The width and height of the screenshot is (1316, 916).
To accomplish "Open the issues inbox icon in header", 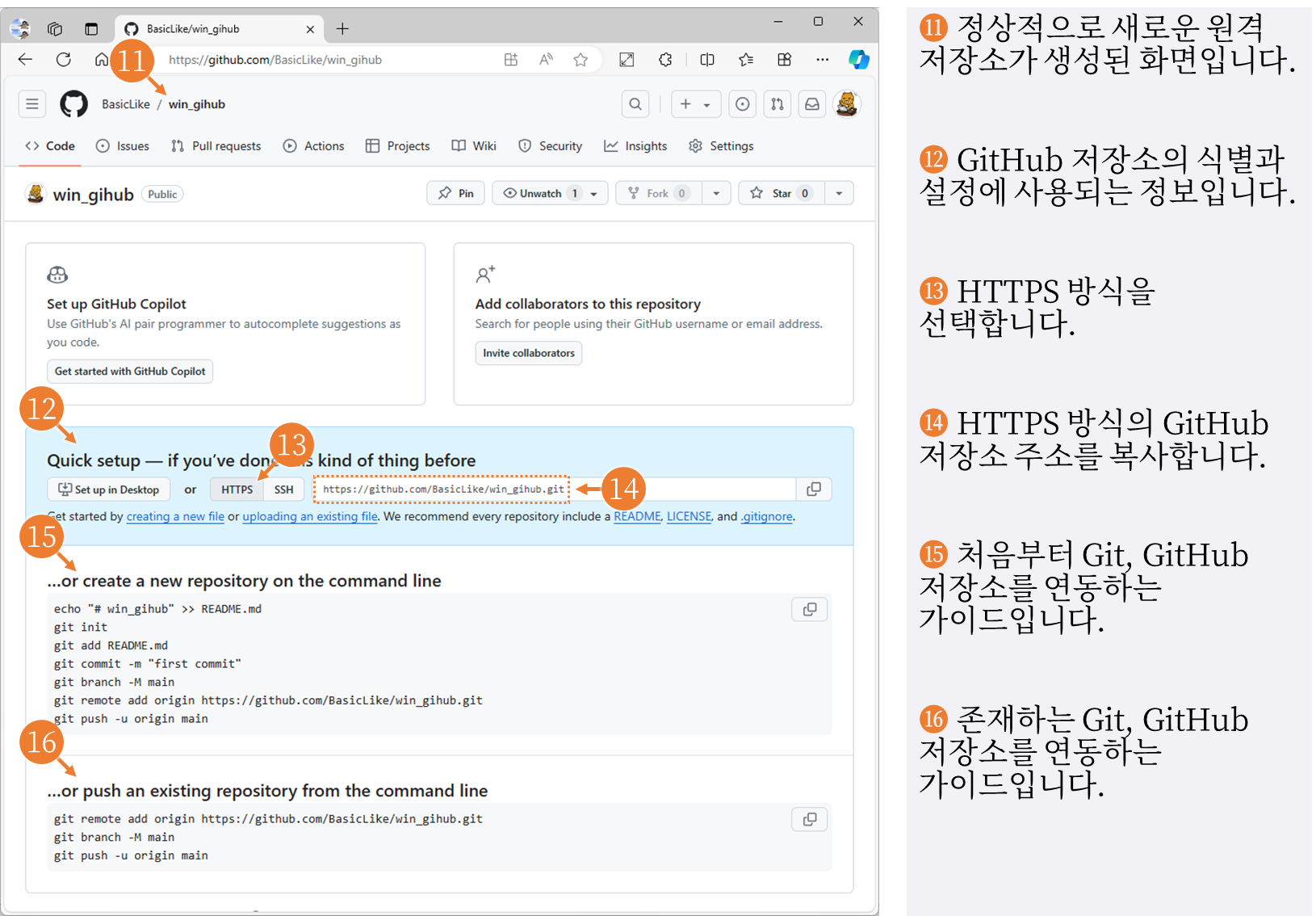I will pyautogui.click(x=743, y=104).
